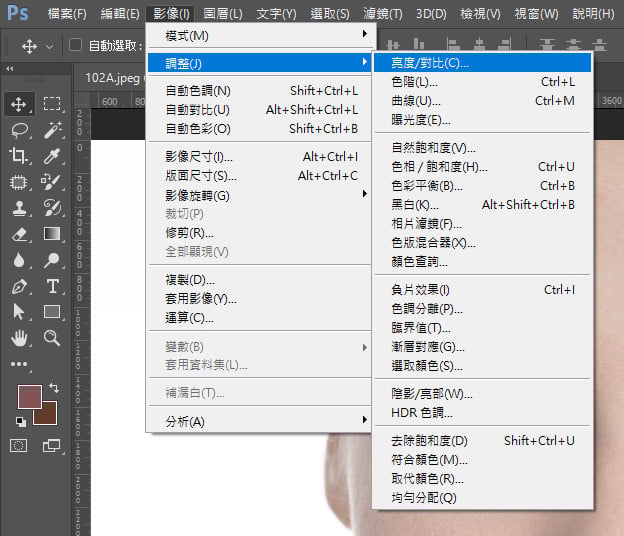Select the Zoom magnifier tool

[52, 338]
